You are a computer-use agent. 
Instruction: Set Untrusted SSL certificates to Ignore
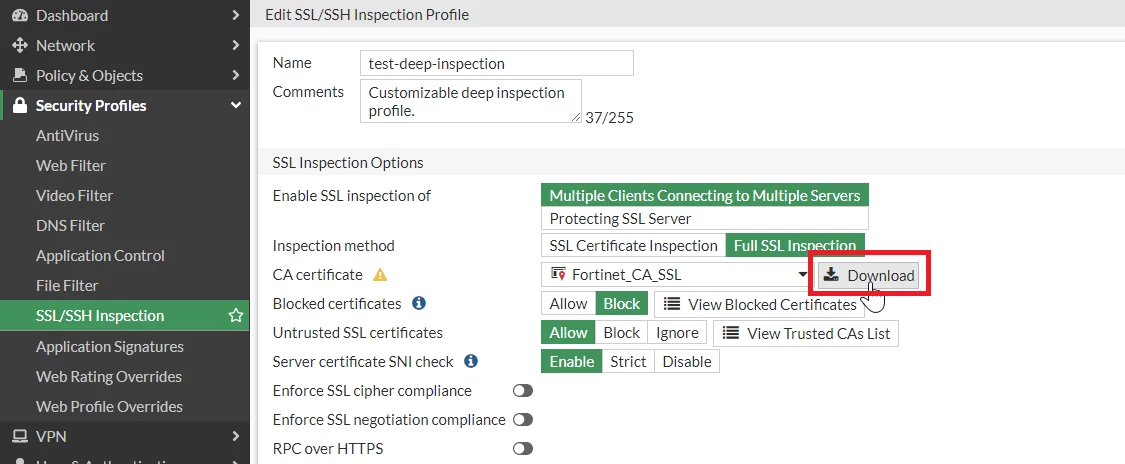point(677,333)
